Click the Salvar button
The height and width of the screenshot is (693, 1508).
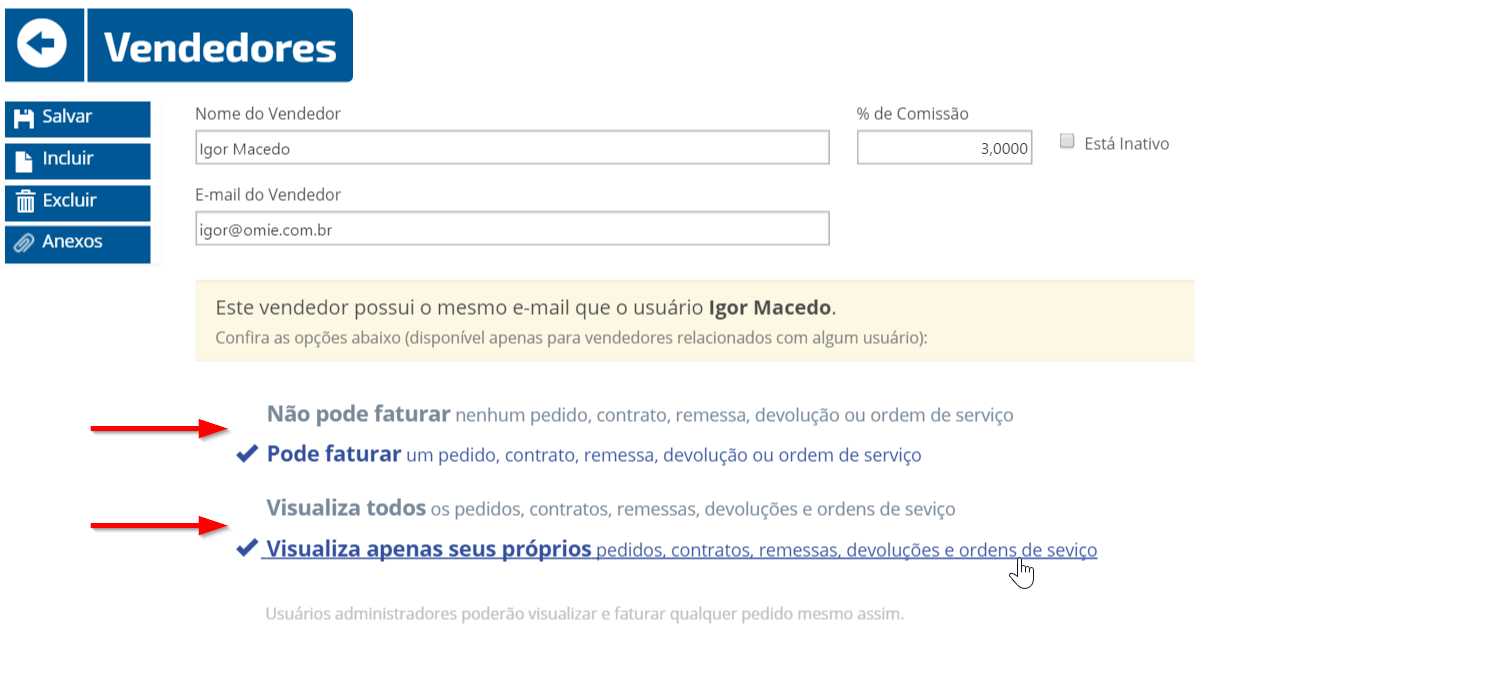(78, 118)
